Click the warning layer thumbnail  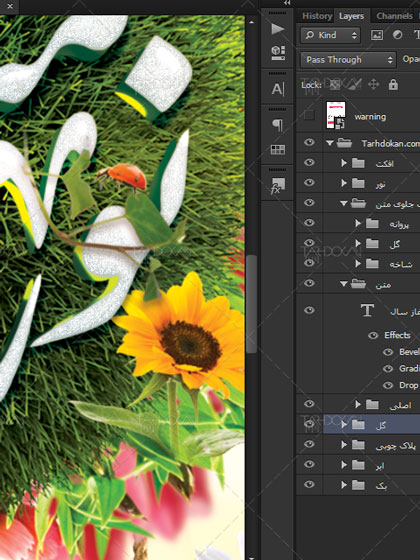[336, 115]
